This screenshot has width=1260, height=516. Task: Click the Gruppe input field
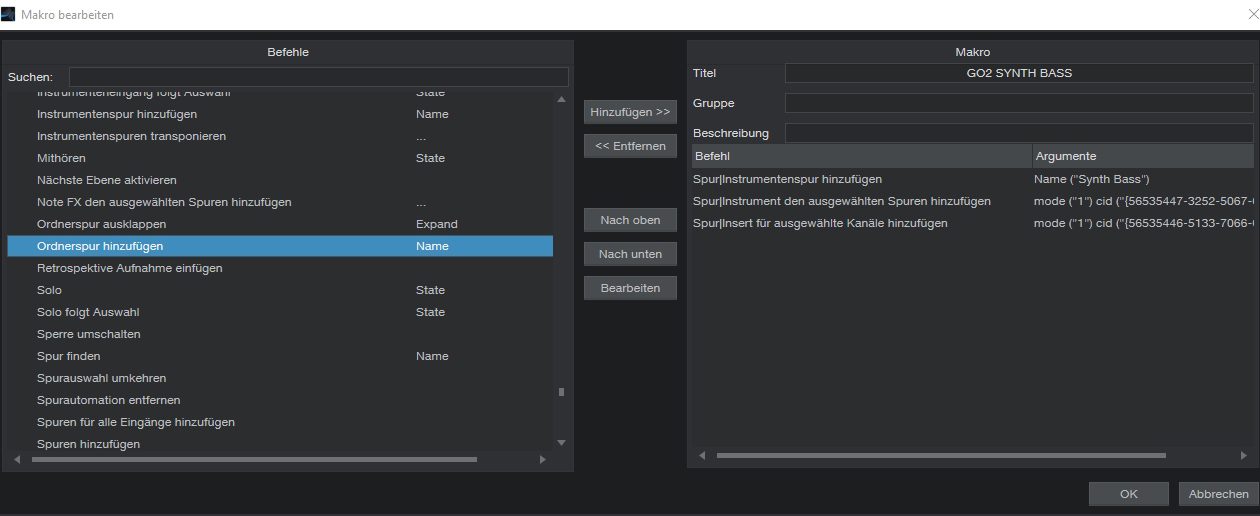[1018, 103]
